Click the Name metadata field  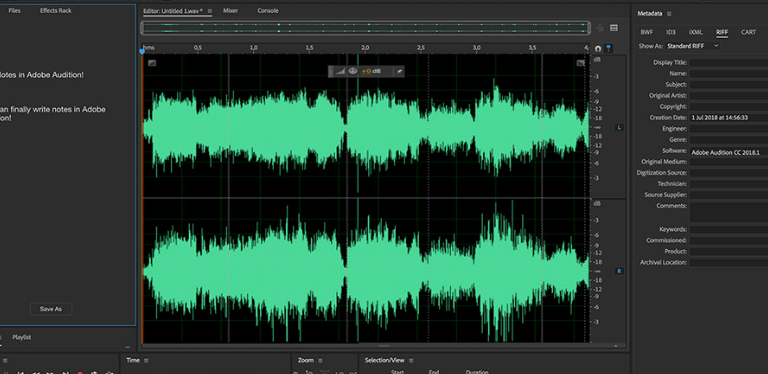click(x=729, y=73)
